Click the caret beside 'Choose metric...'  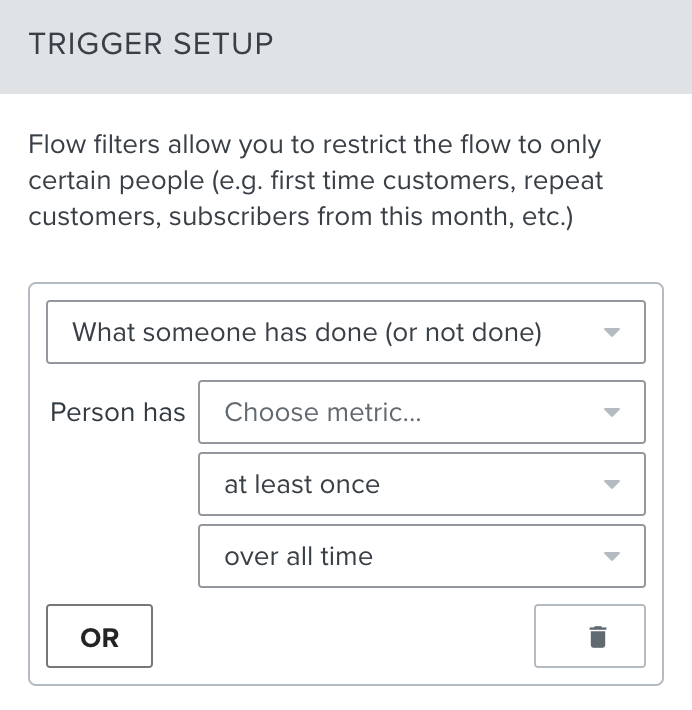click(613, 412)
